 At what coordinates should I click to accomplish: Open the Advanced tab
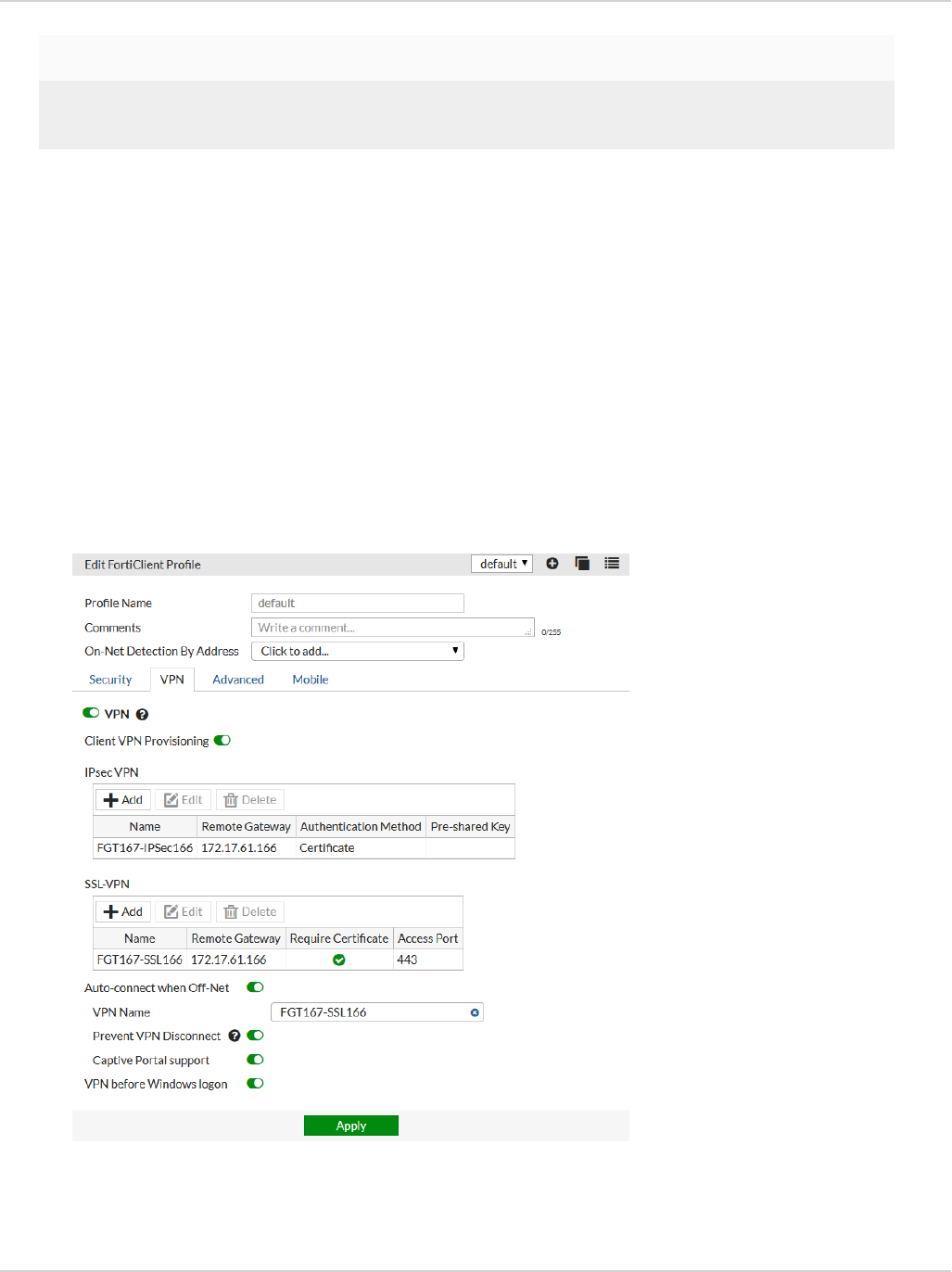[238, 680]
